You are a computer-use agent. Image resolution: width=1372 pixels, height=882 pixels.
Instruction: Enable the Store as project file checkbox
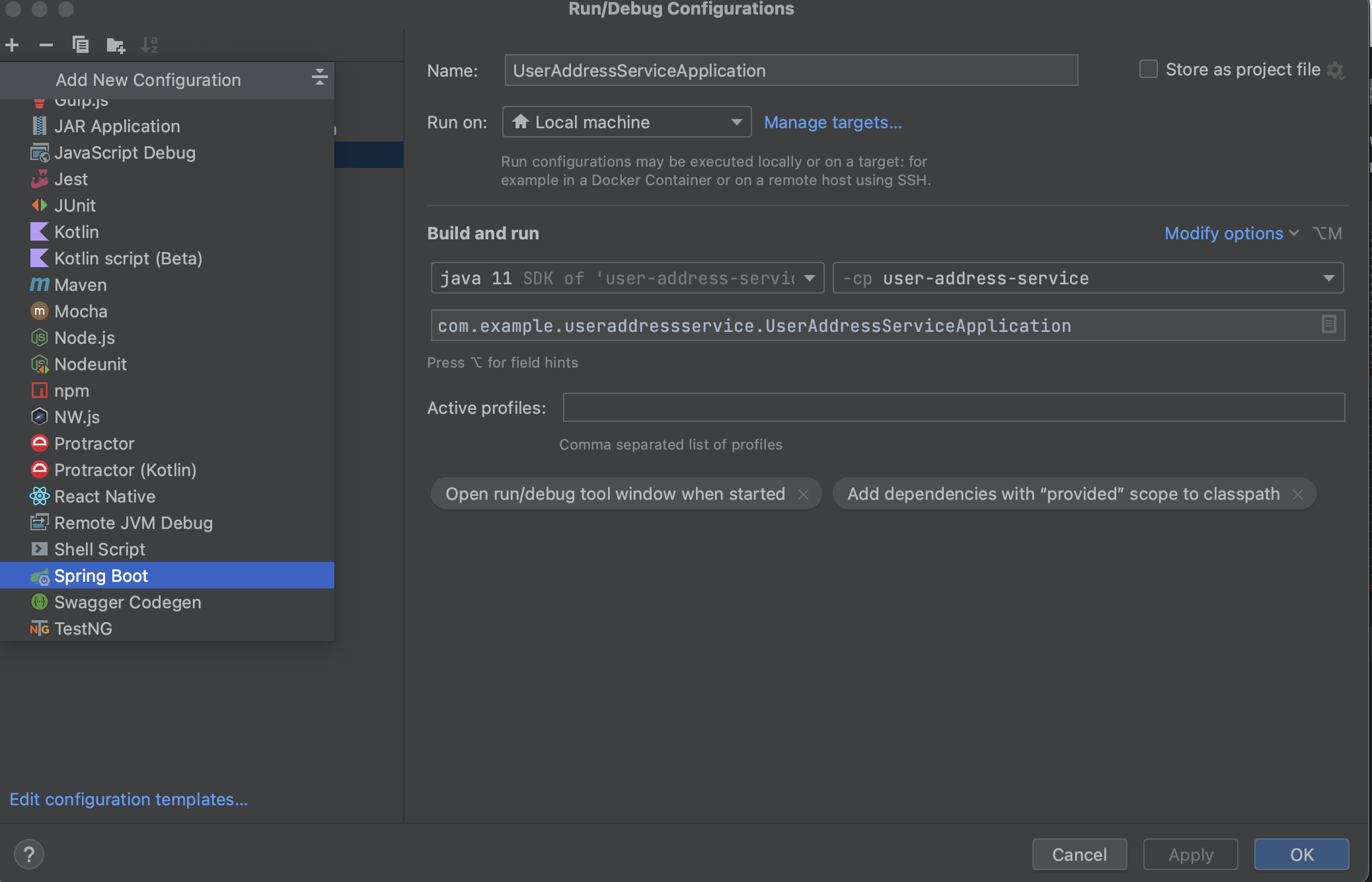(1149, 69)
